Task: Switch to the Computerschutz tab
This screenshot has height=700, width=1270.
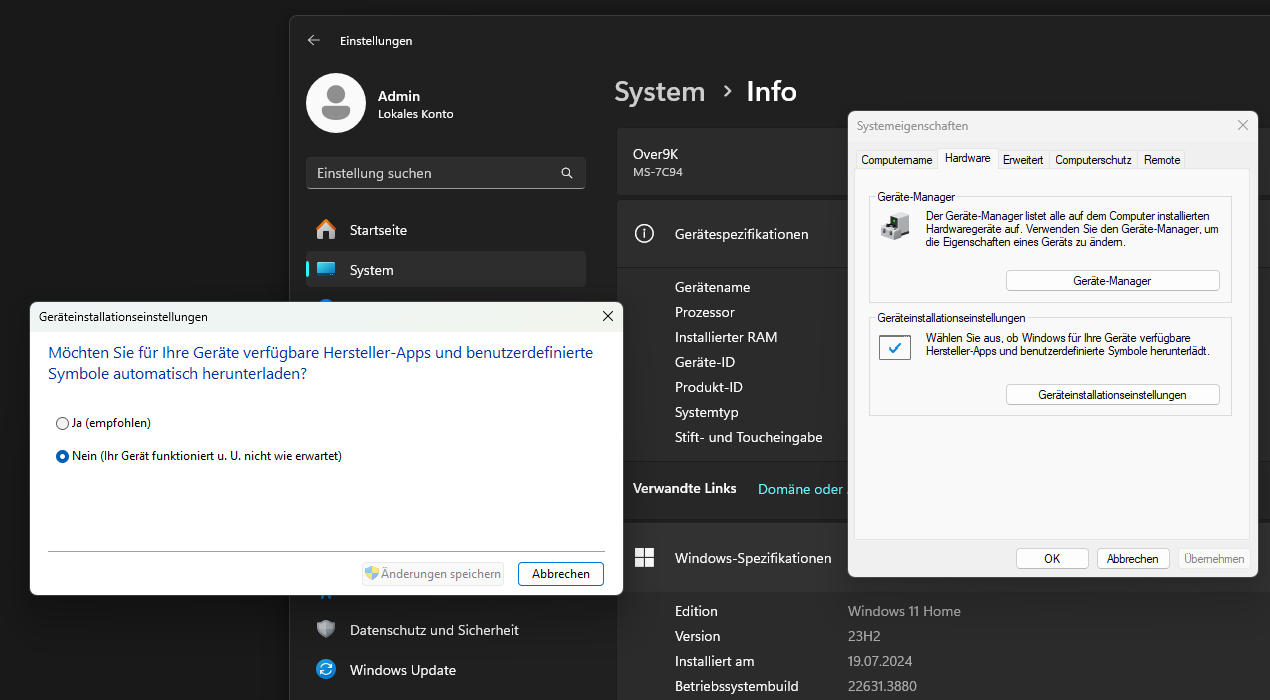Action: (x=1093, y=160)
